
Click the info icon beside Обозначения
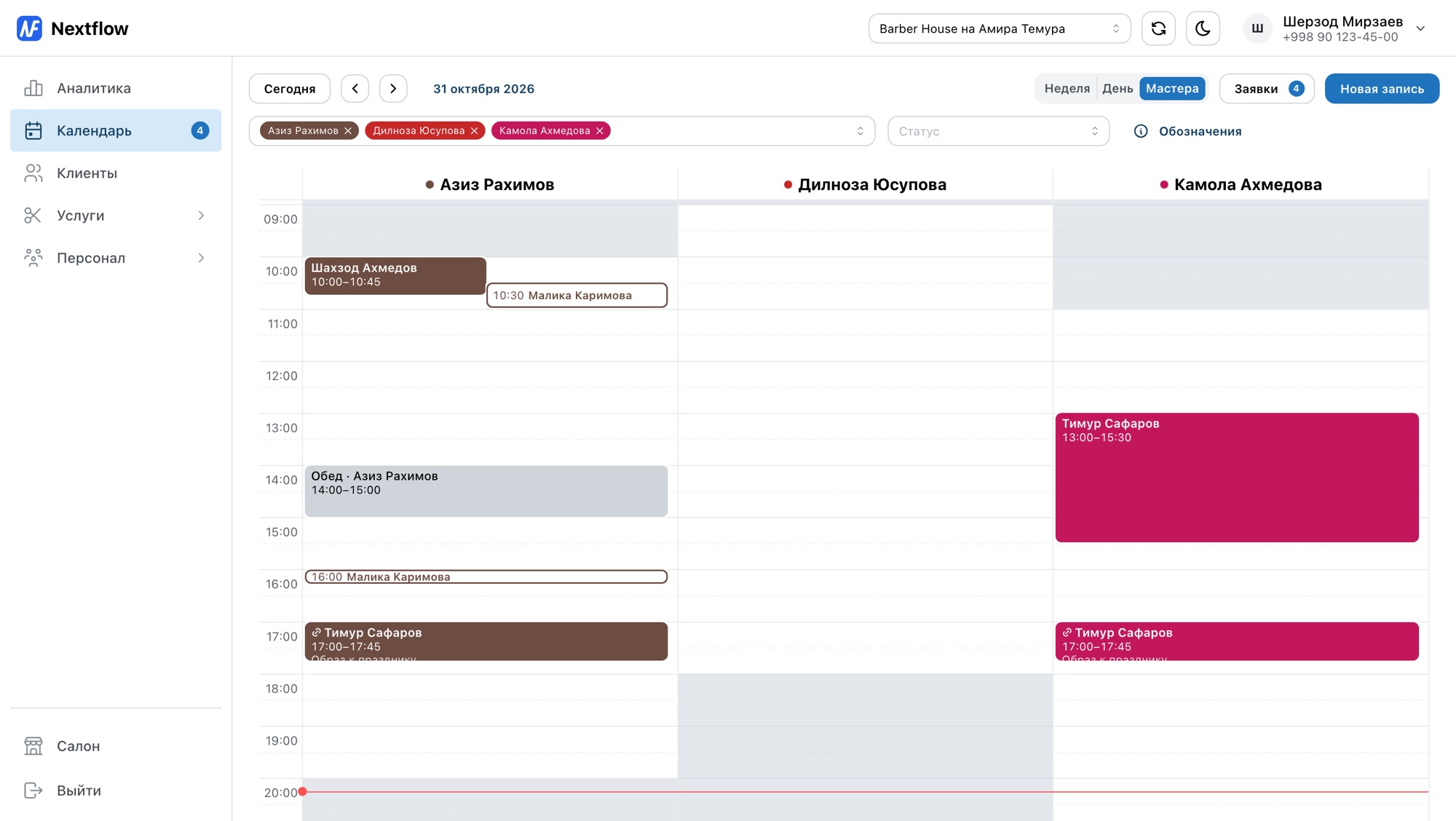point(1141,131)
